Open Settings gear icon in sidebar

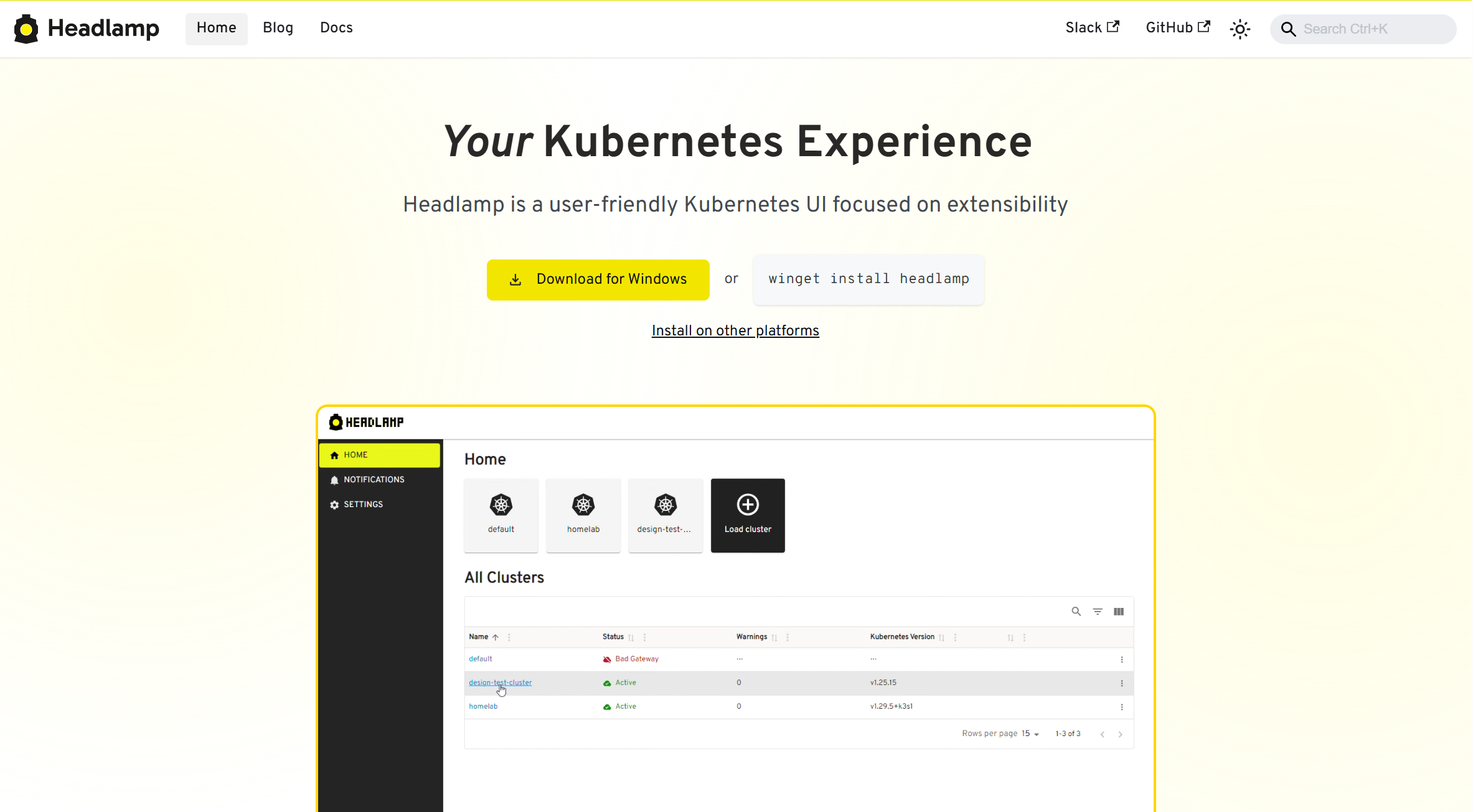tap(334, 505)
